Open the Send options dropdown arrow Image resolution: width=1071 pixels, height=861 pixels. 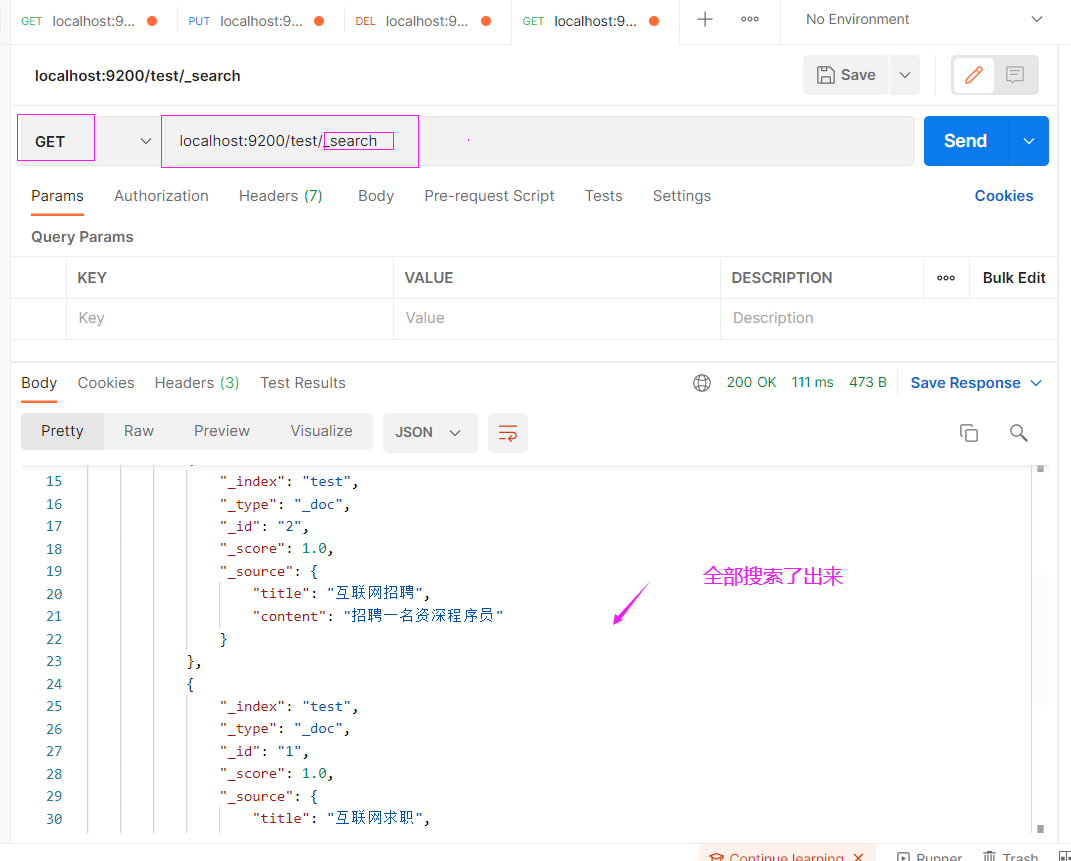click(1028, 141)
